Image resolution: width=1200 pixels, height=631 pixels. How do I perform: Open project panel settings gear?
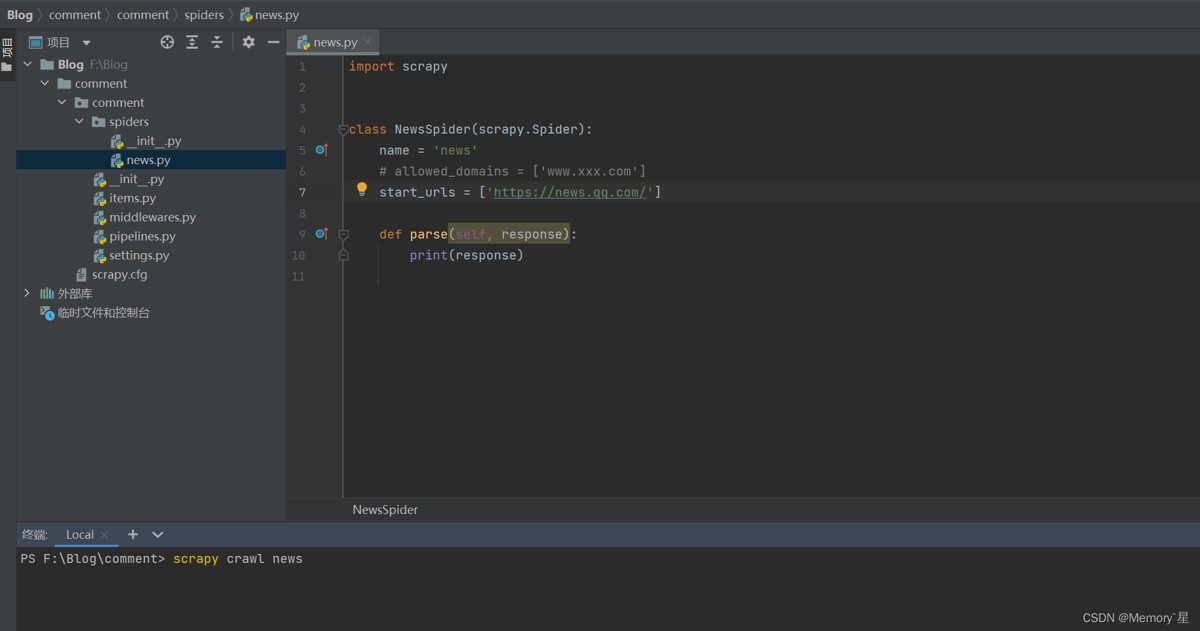tap(248, 42)
